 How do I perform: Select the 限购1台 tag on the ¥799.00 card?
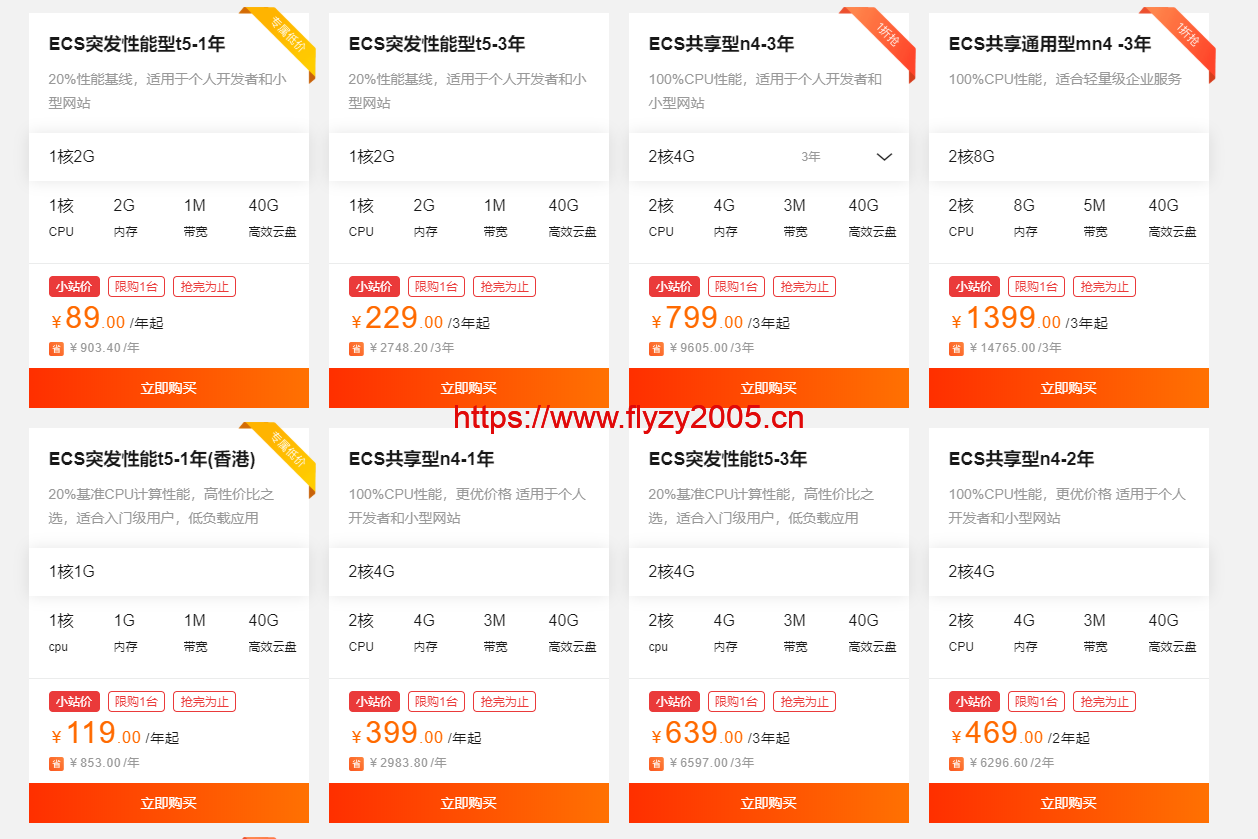point(736,287)
